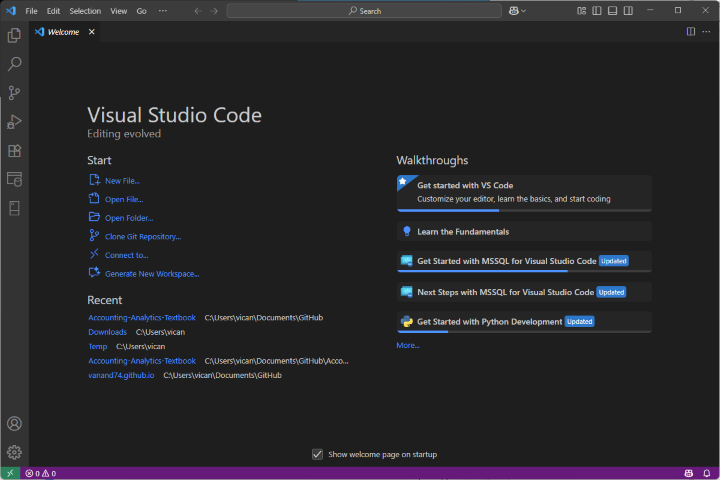
Task: Split the editor to the right
Action: click(x=691, y=32)
